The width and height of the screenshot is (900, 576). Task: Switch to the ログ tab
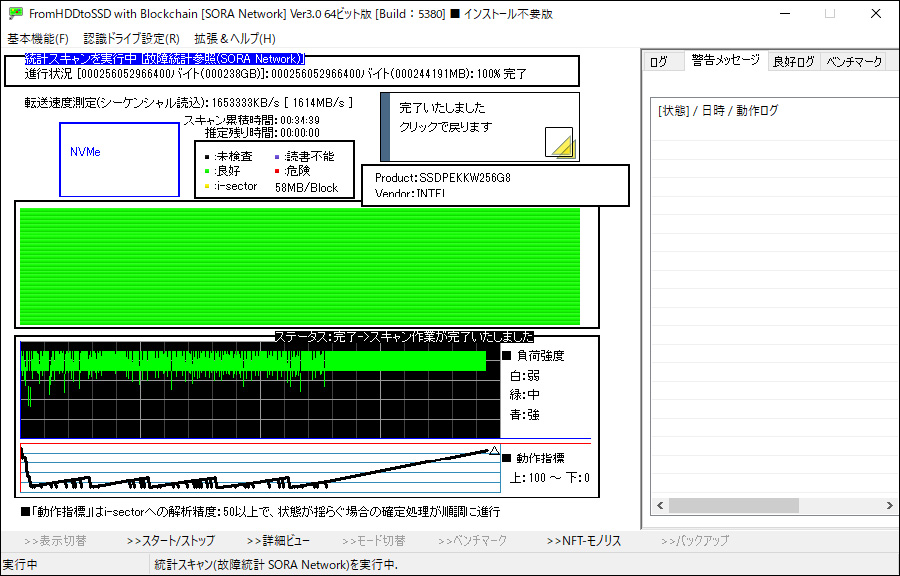pyautogui.click(x=662, y=61)
